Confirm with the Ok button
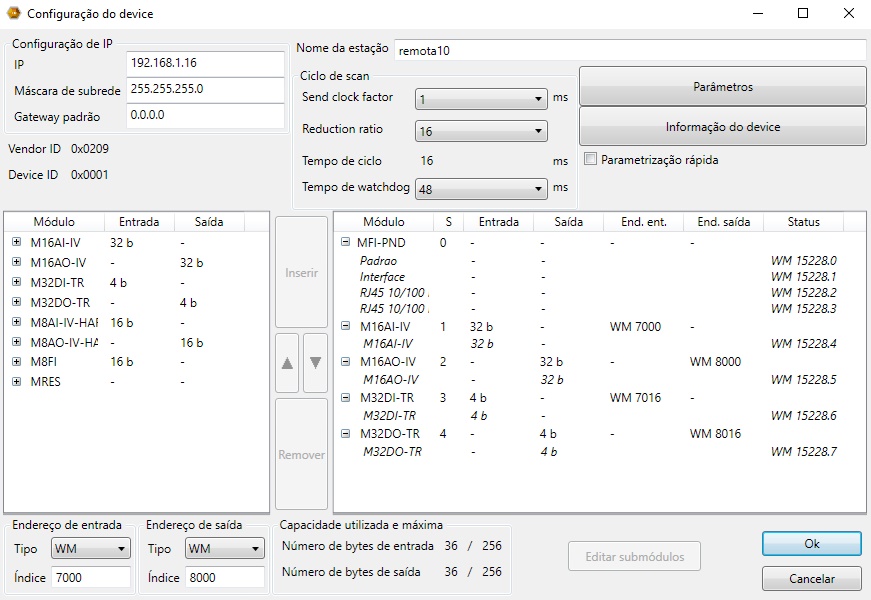This screenshot has width=871, height=600. coord(811,543)
